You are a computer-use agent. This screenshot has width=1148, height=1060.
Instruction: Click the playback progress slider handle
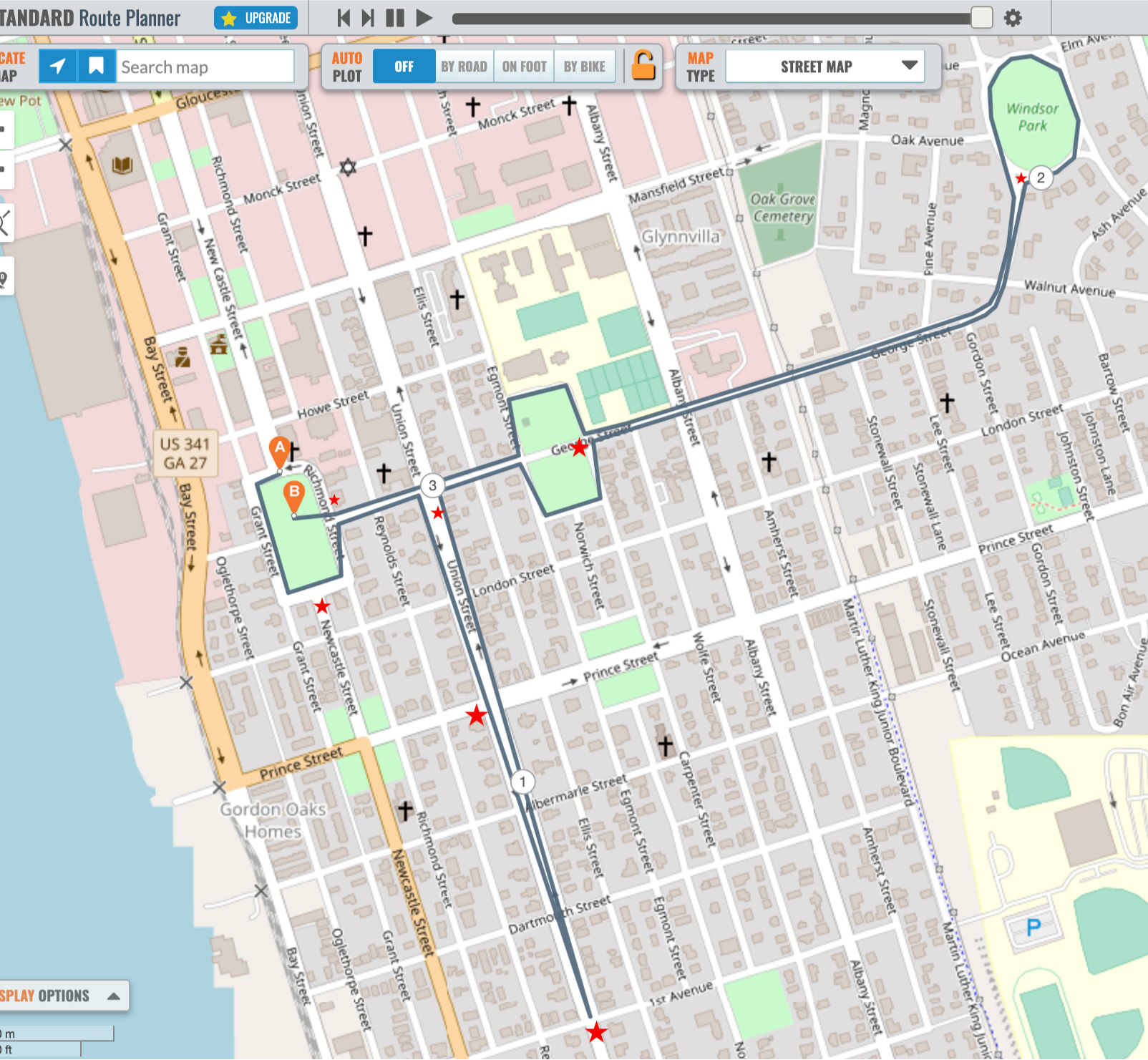click(x=981, y=18)
